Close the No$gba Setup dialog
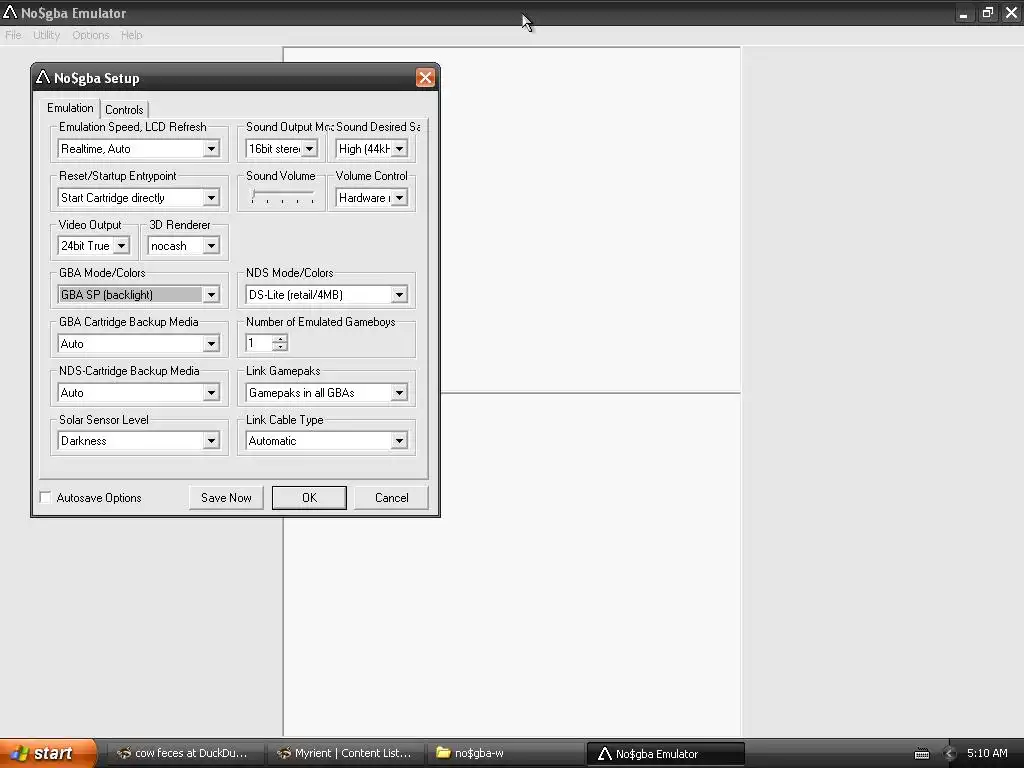 [425, 78]
